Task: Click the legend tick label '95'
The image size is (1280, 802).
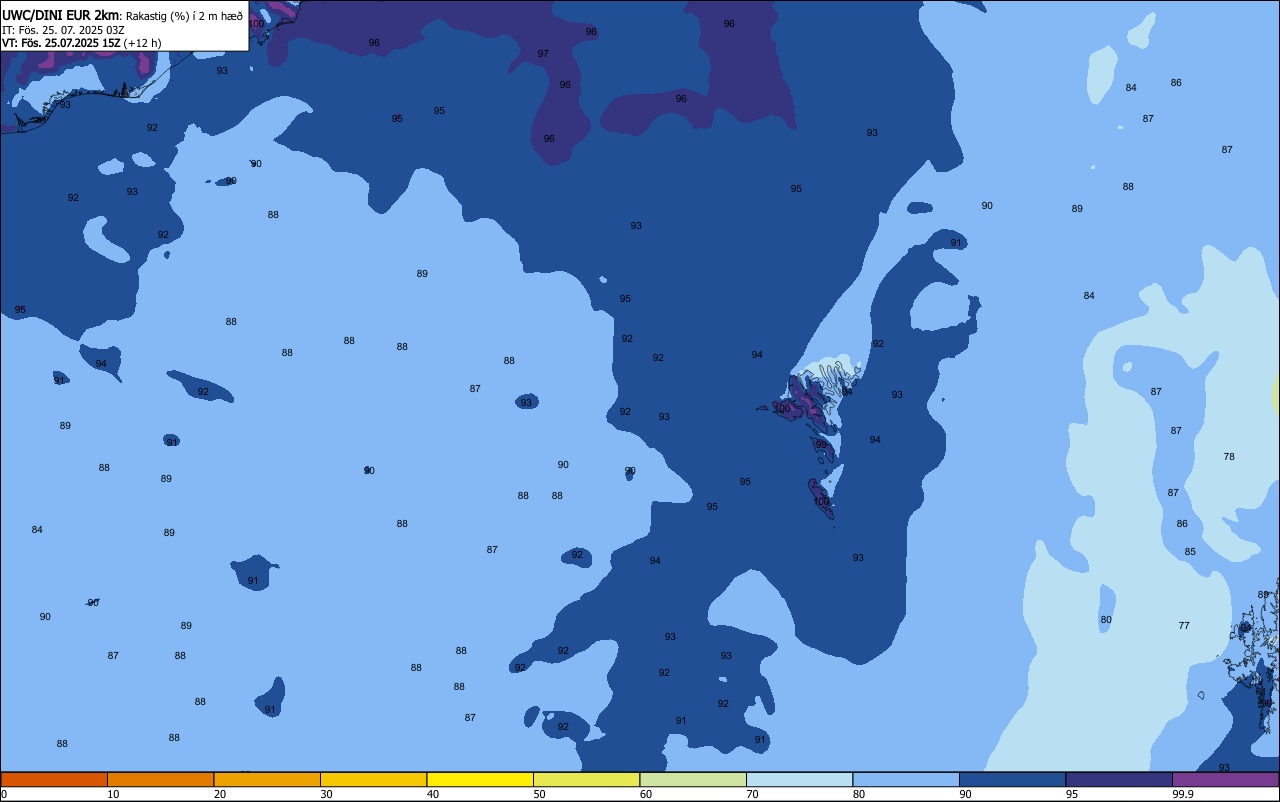Action: click(1072, 794)
